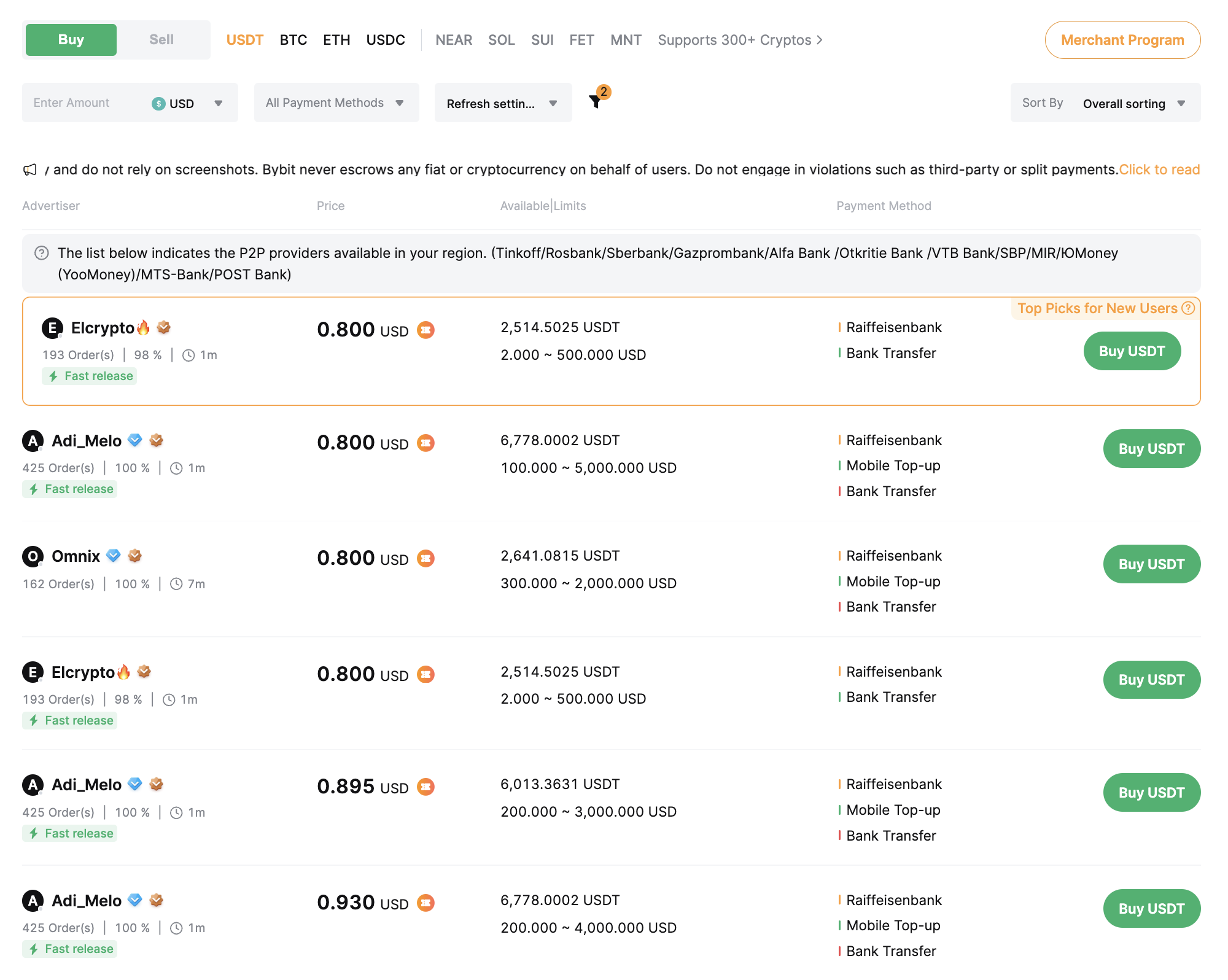Click the announcement megaphone icon
Screen dimensions: 1228x980
30,169
